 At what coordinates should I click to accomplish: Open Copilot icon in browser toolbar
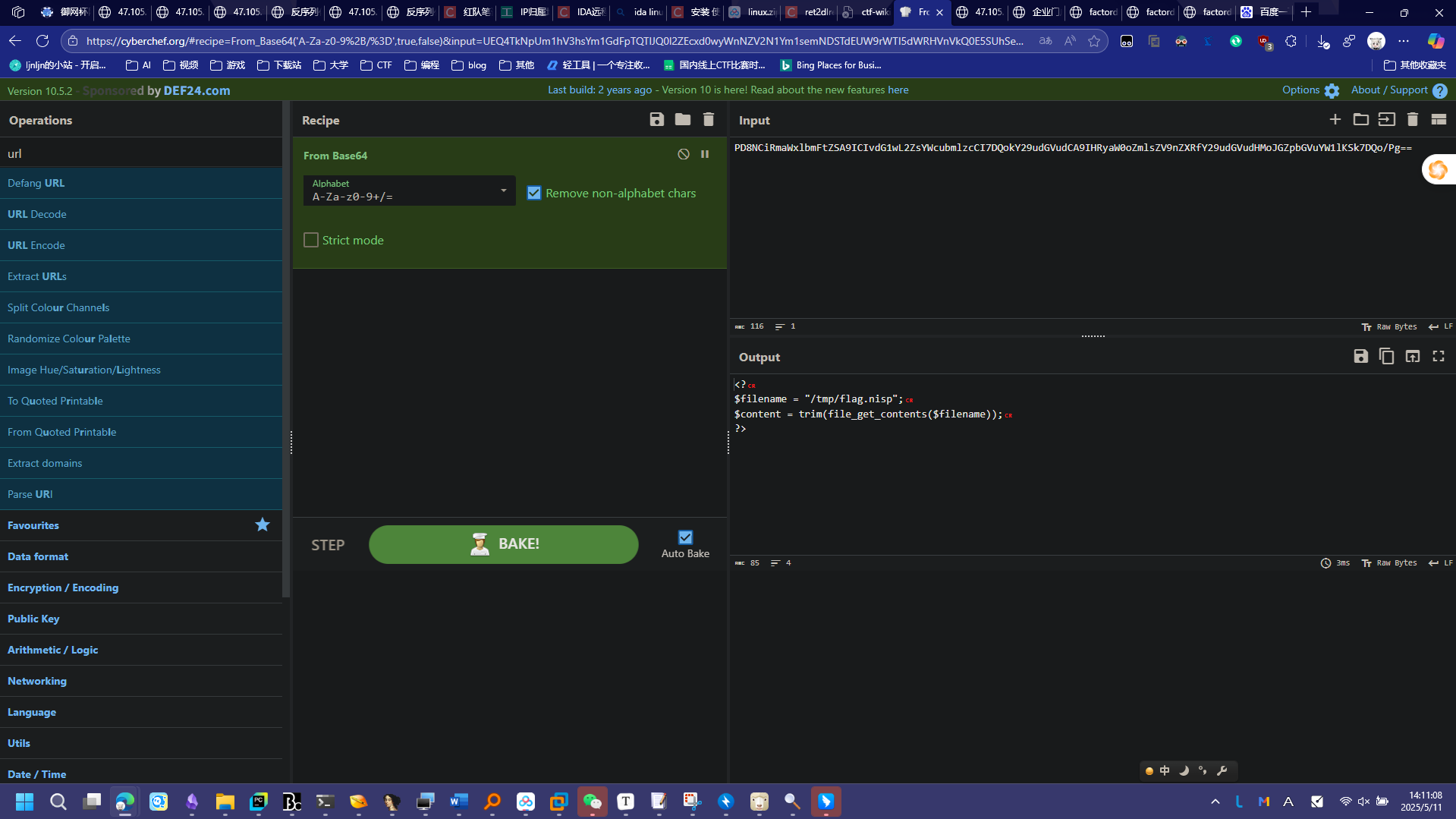(x=1436, y=41)
